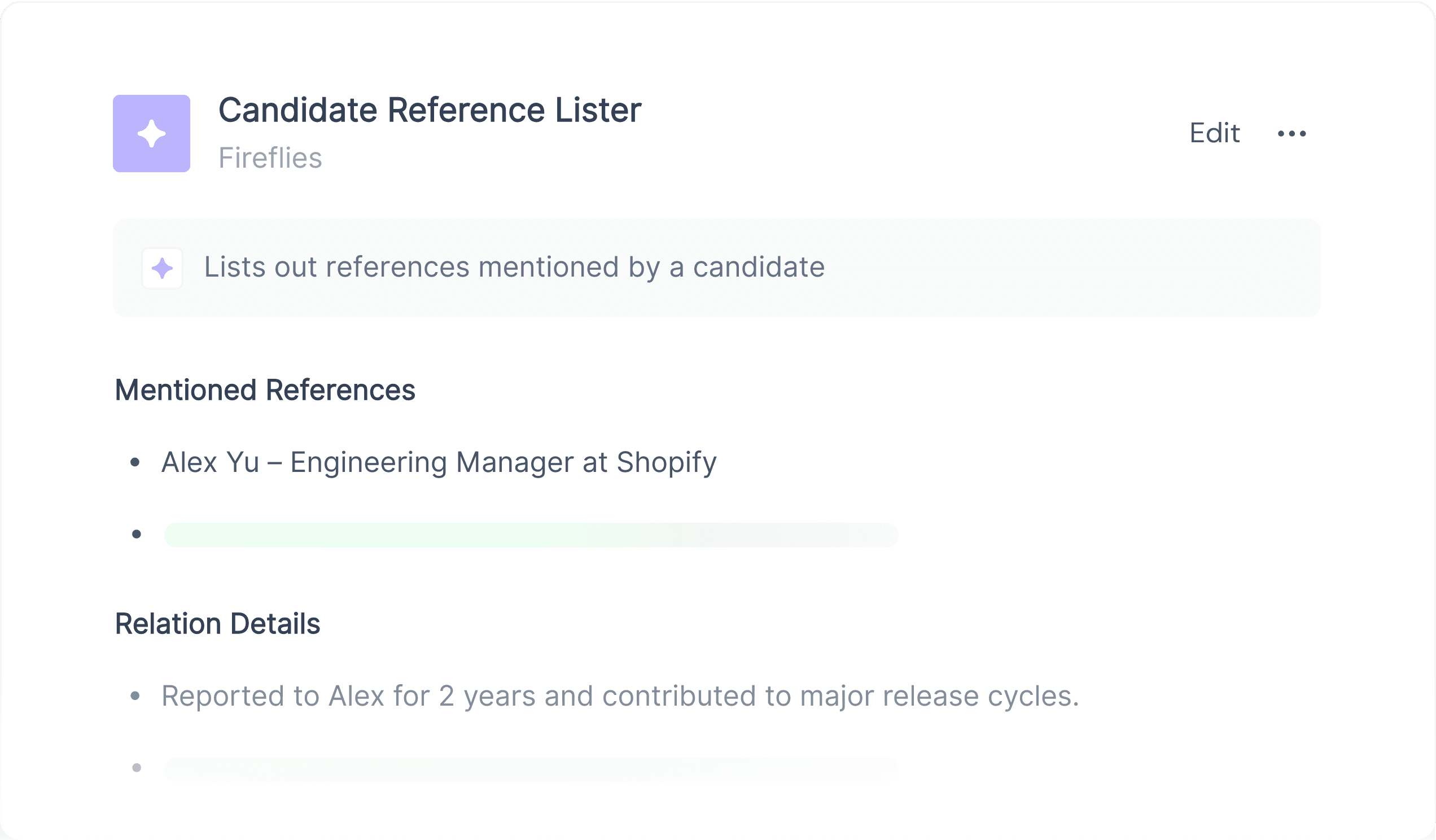Click the Edit button
Screen dimensions: 1436x840
[1214, 133]
